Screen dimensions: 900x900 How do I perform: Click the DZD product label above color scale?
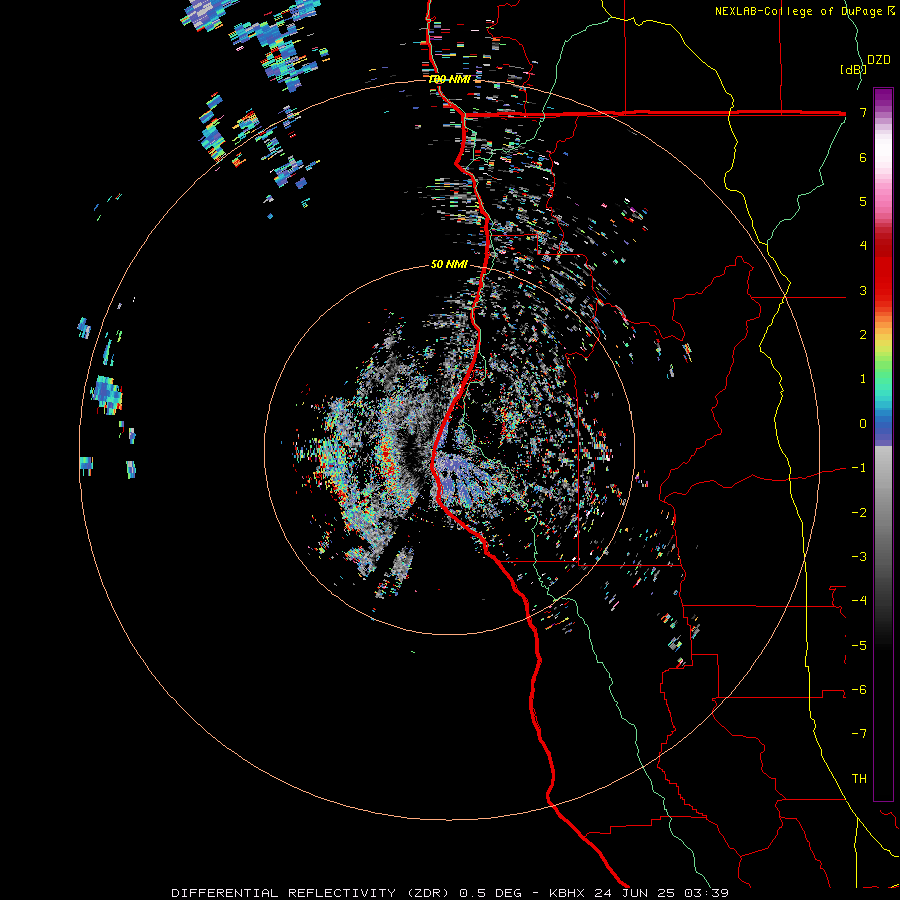click(879, 60)
